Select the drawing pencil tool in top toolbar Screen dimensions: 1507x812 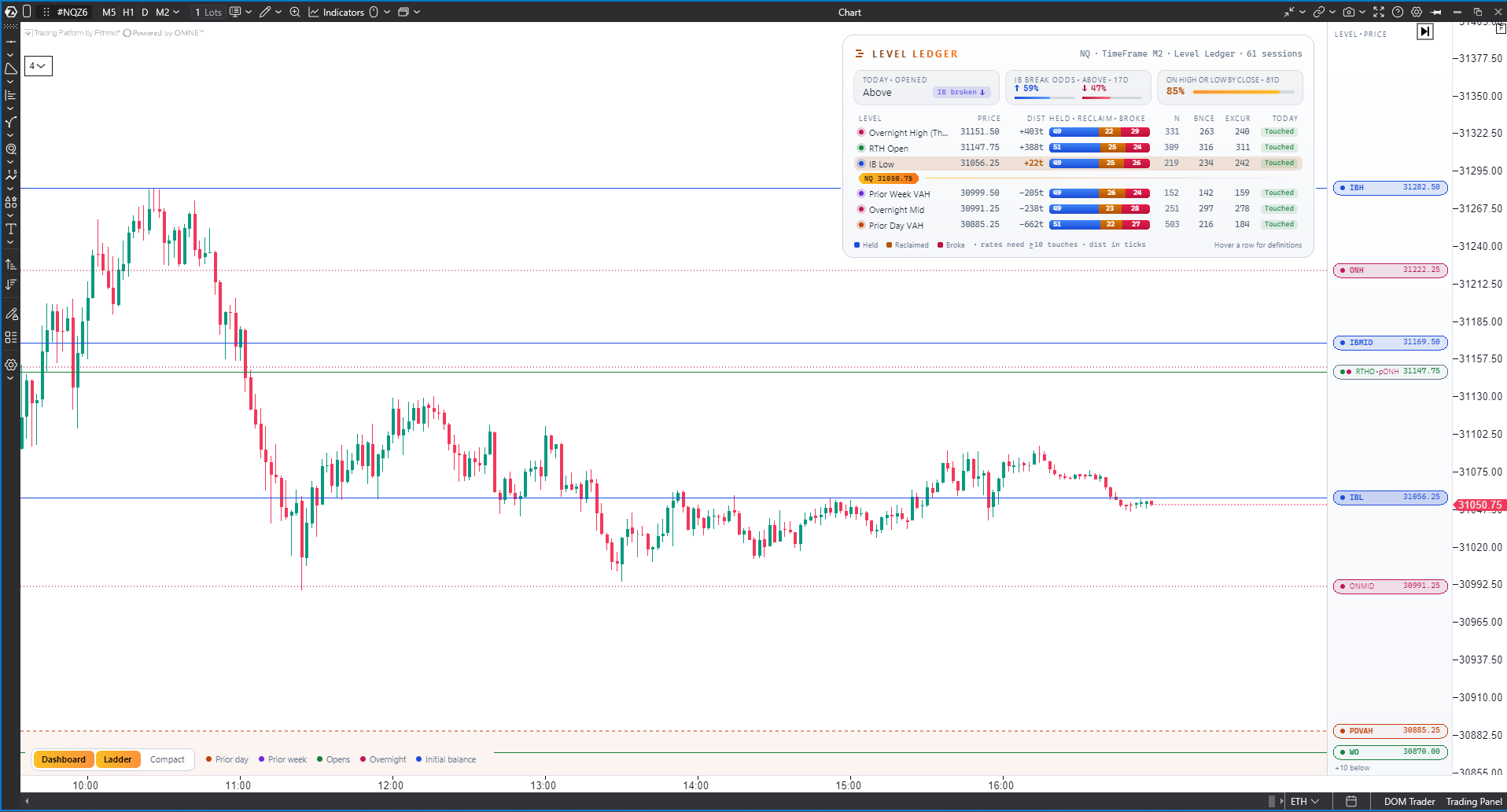tap(265, 12)
